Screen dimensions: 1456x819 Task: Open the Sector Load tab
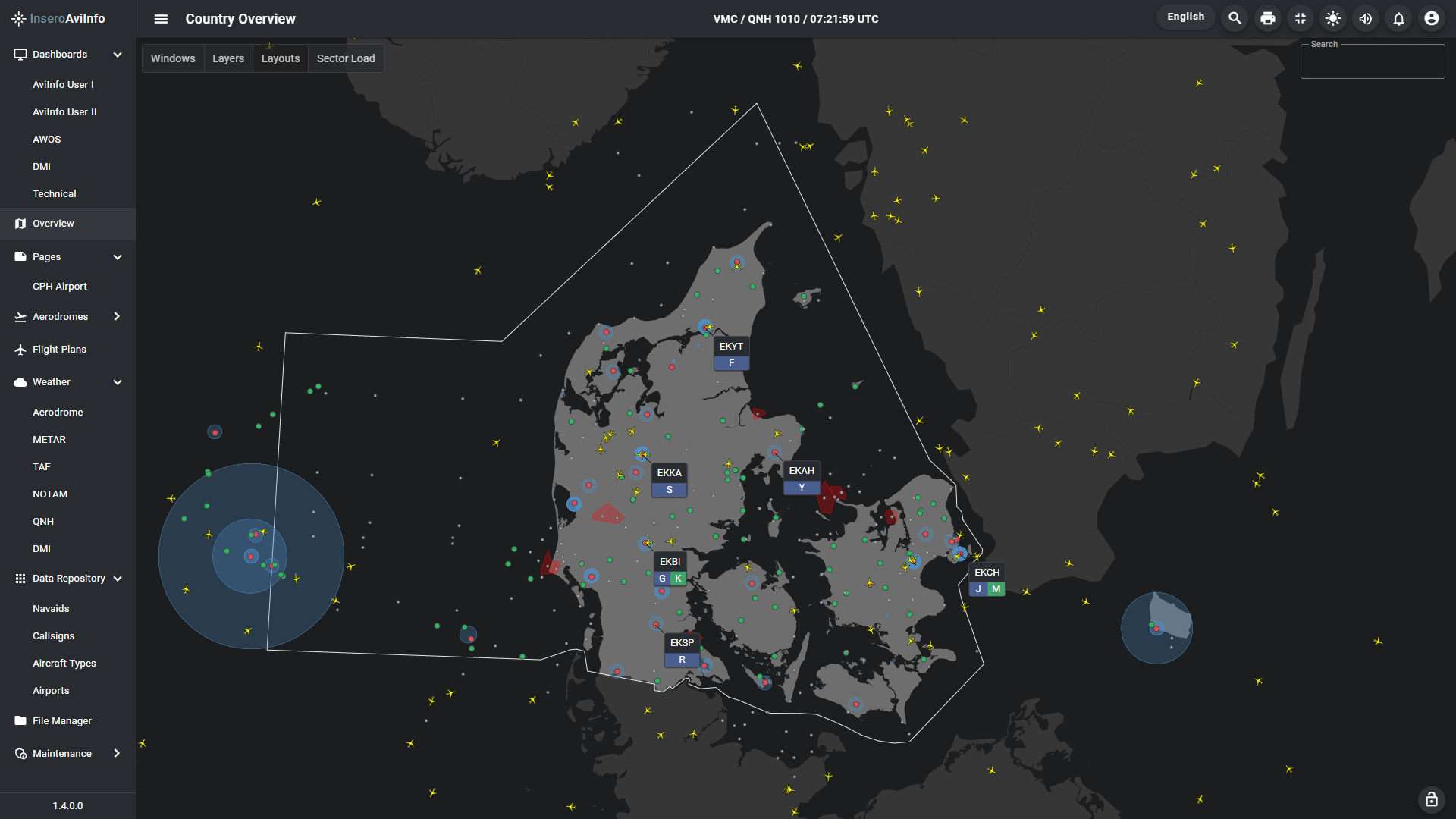pos(345,58)
